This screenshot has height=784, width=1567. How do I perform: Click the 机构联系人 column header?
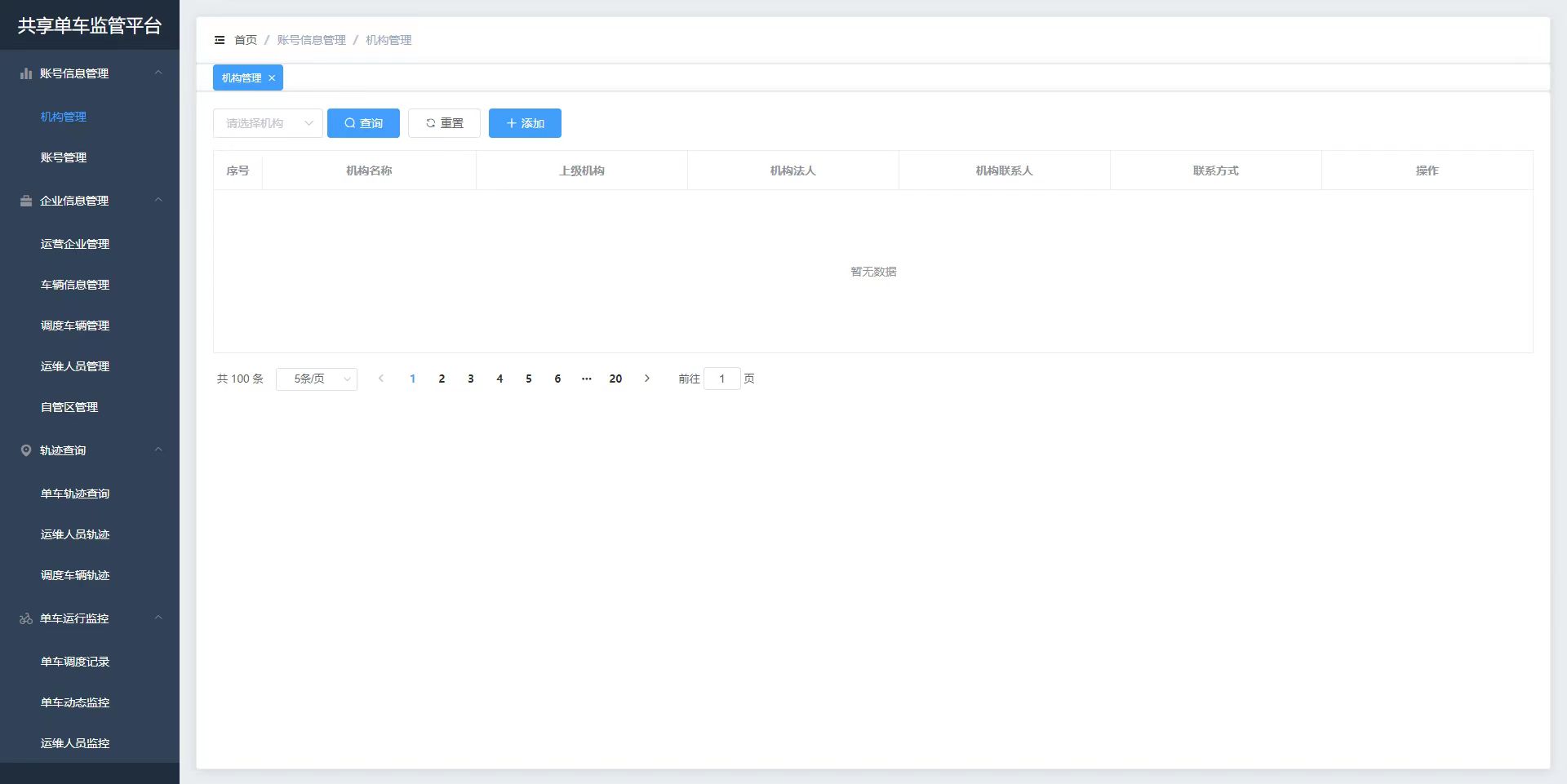[1005, 171]
